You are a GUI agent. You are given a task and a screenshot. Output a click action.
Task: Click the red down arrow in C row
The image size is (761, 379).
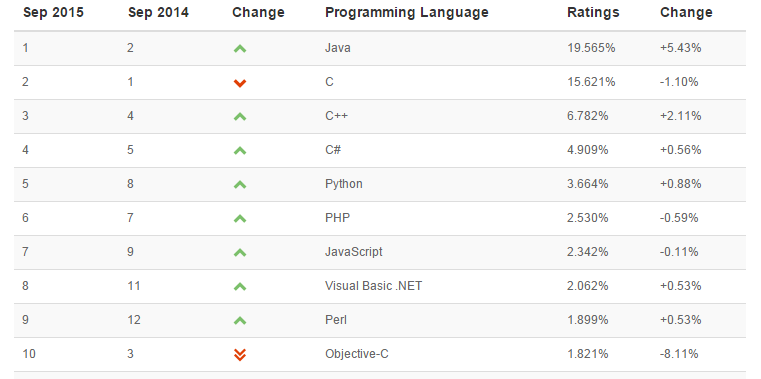pyautogui.click(x=240, y=83)
